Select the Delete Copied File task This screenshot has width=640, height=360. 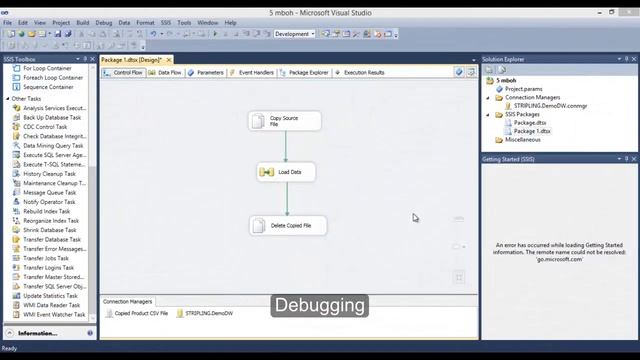pos(288,226)
